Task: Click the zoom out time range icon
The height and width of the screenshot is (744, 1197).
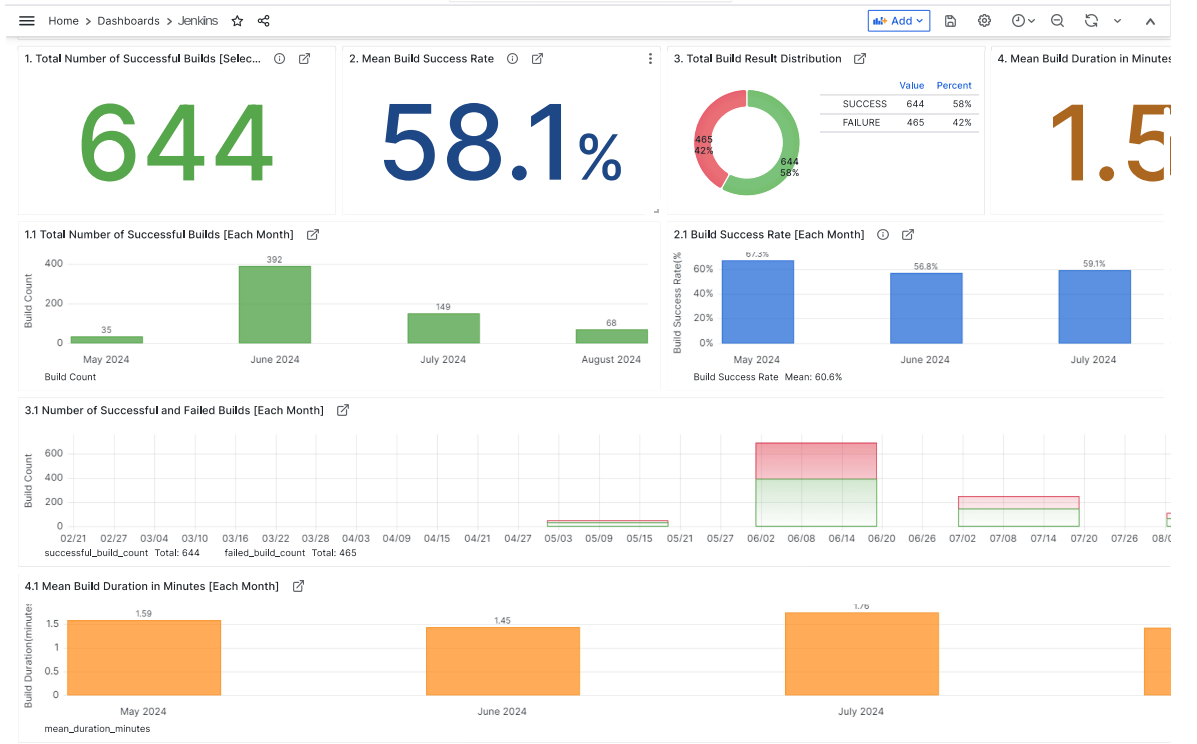Action: coord(1057,21)
